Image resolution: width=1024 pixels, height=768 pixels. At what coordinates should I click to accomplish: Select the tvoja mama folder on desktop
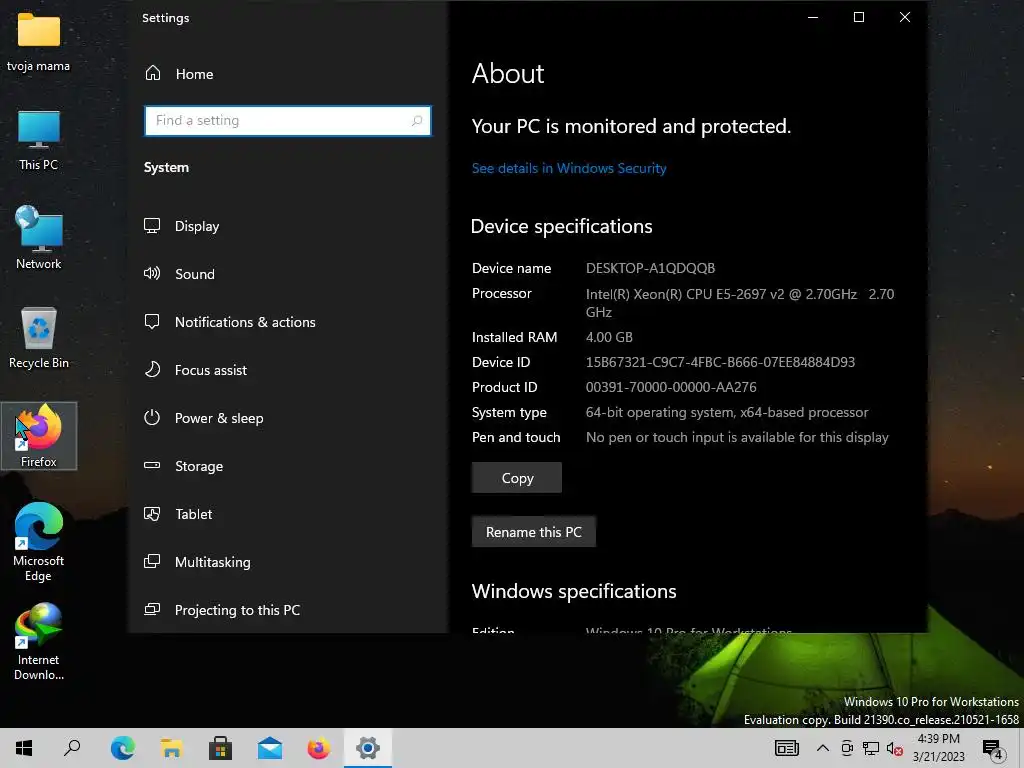39,42
